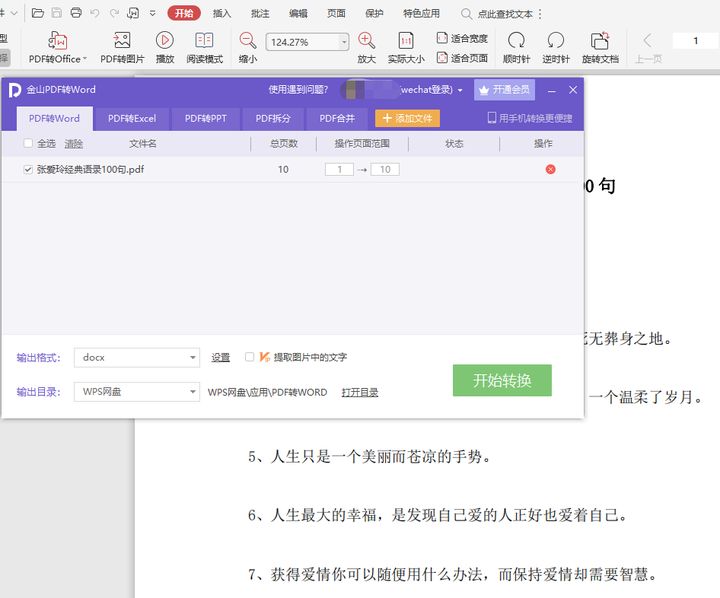
Task: Click the end page range field showing 10
Action: (x=385, y=169)
